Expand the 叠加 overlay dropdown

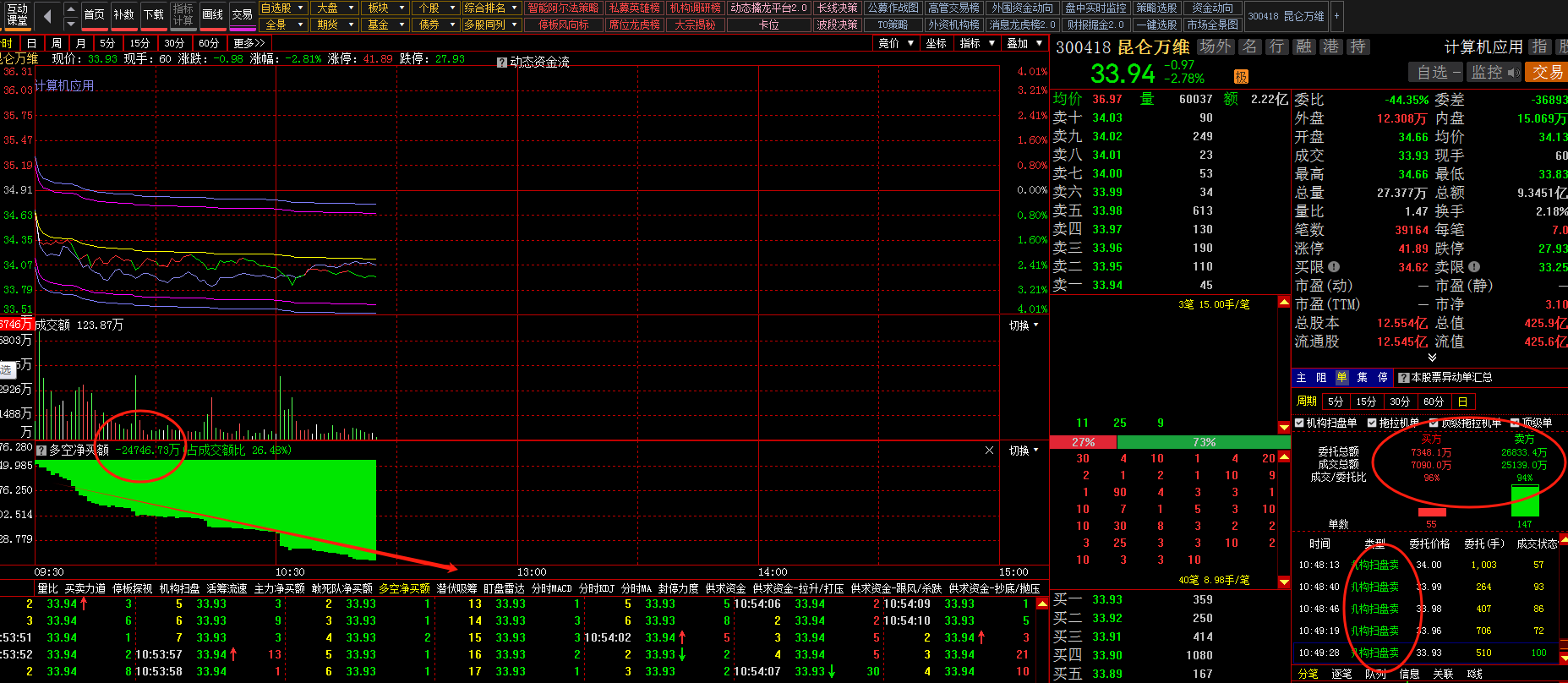click(x=1024, y=43)
